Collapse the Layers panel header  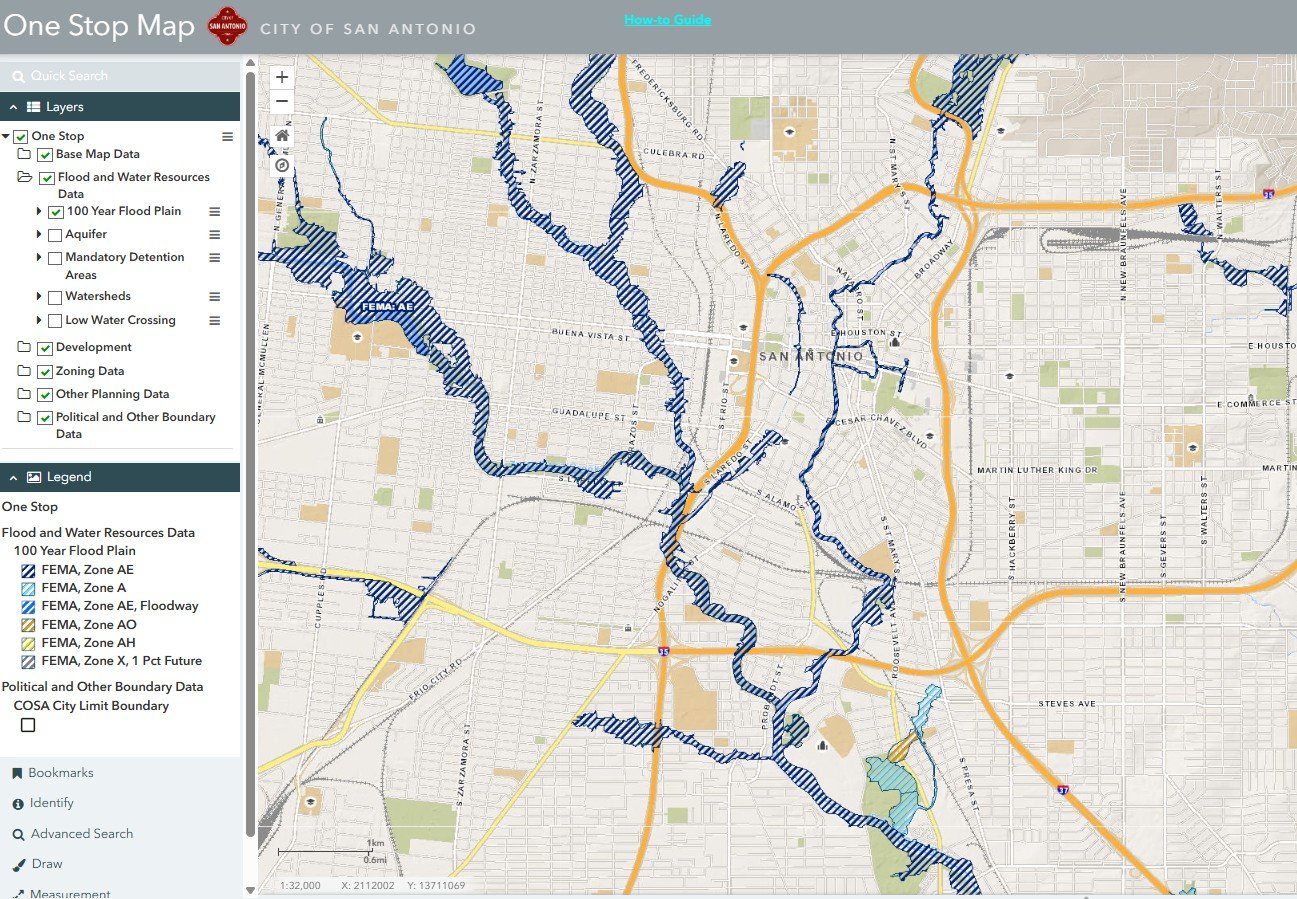point(12,106)
